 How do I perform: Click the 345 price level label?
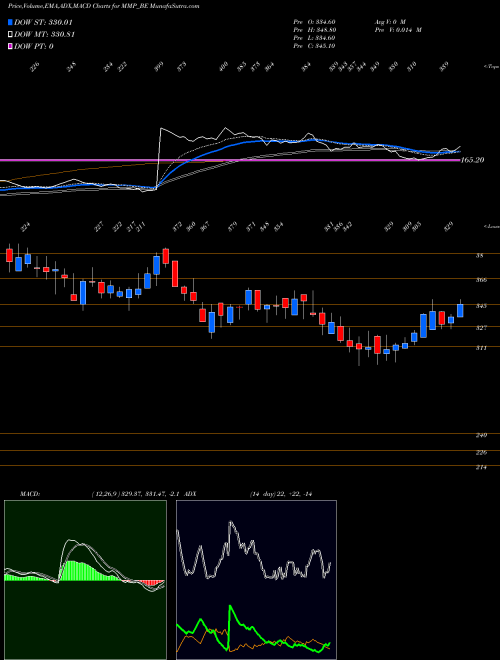pos(481,306)
